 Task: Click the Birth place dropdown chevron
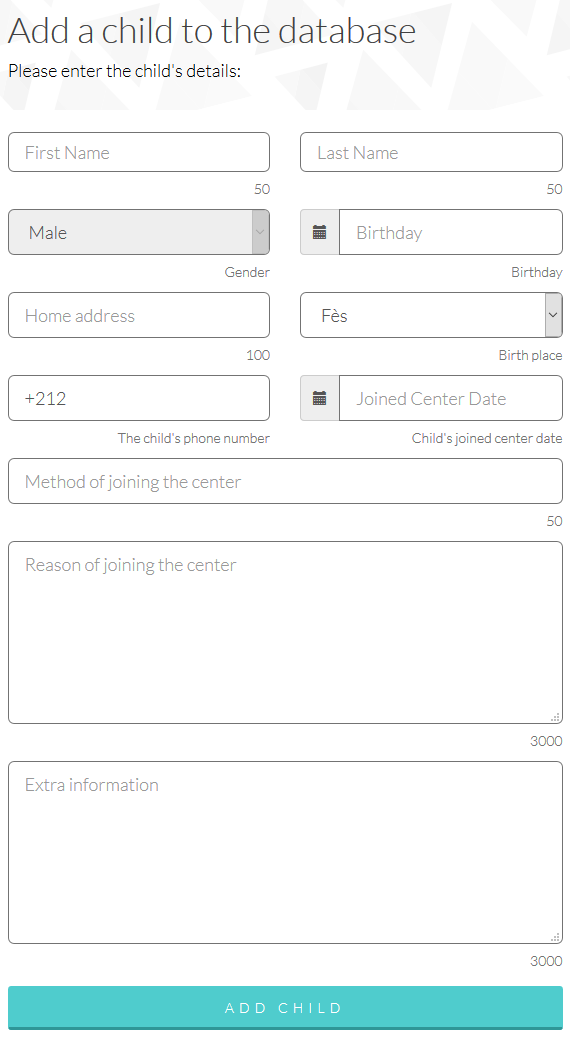[553, 315]
